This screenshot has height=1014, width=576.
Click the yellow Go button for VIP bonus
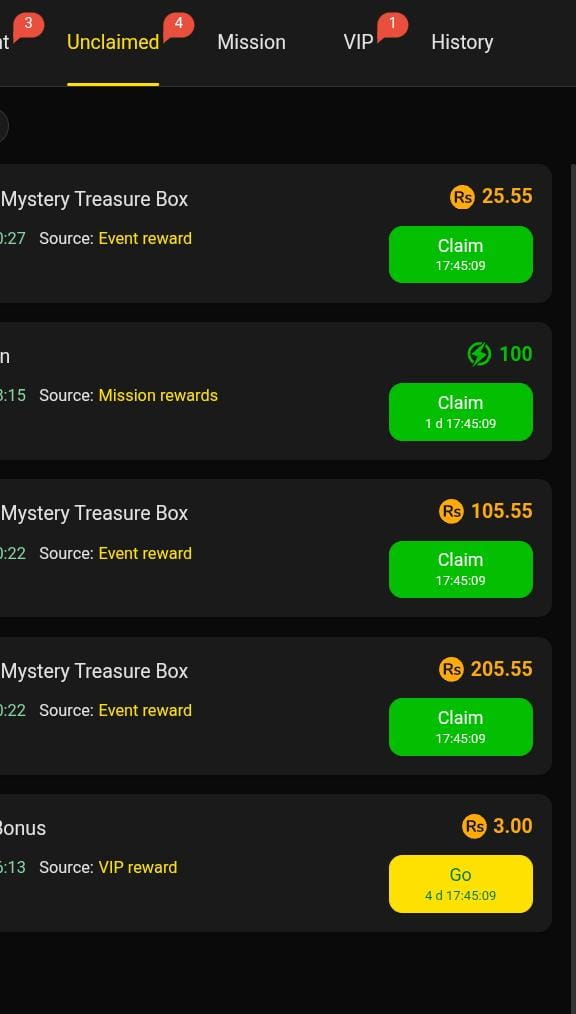(x=461, y=884)
